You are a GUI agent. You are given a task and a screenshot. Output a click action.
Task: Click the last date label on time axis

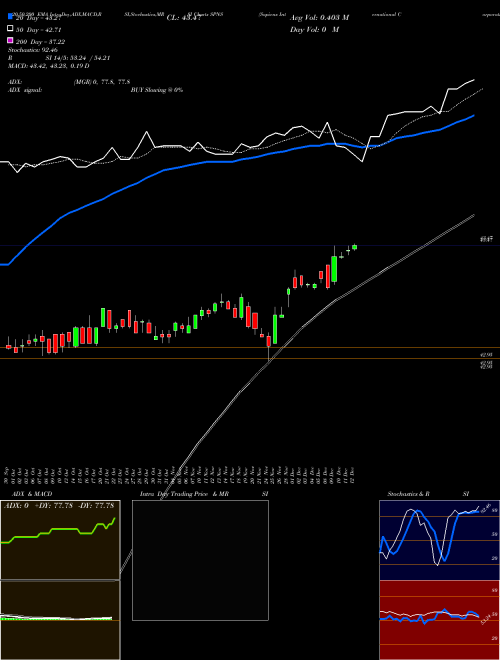351,474
